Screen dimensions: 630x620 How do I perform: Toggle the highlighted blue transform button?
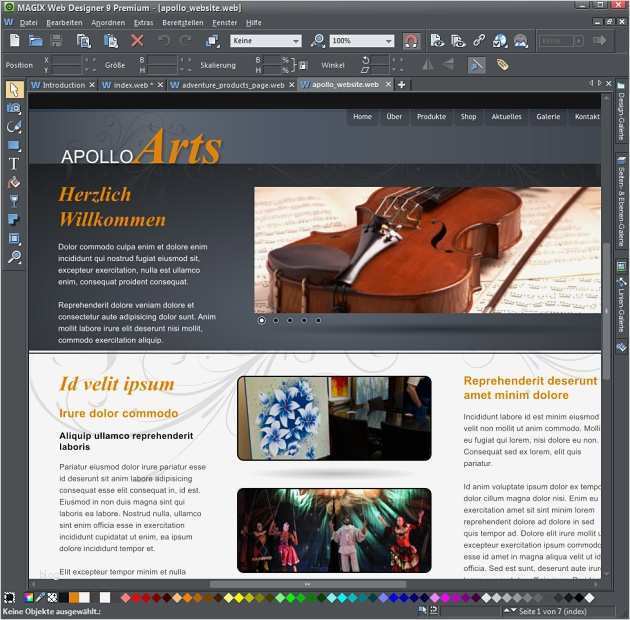coord(477,65)
